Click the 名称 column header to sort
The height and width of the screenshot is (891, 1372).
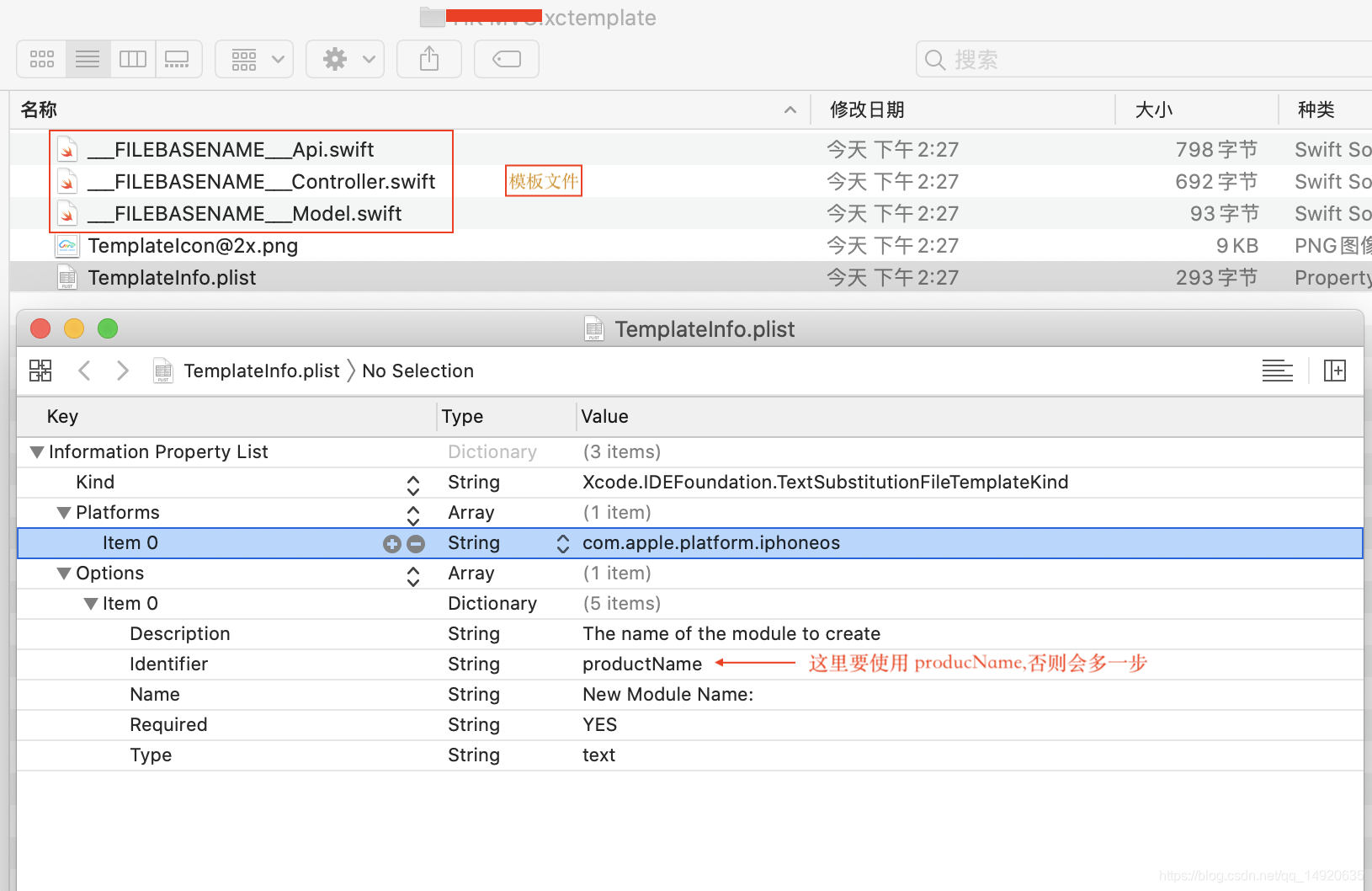pos(37,109)
